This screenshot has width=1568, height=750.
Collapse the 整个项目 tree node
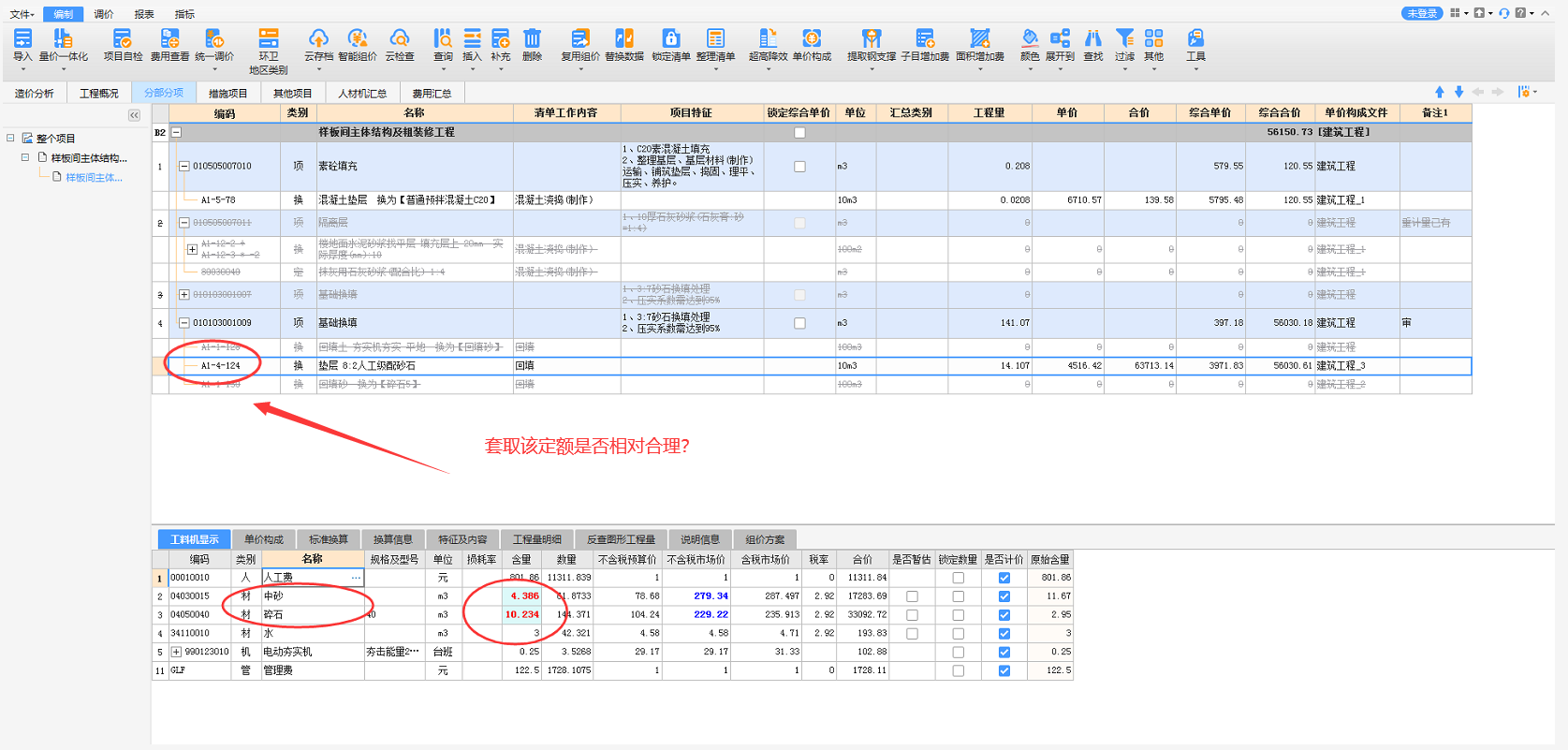point(11,138)
